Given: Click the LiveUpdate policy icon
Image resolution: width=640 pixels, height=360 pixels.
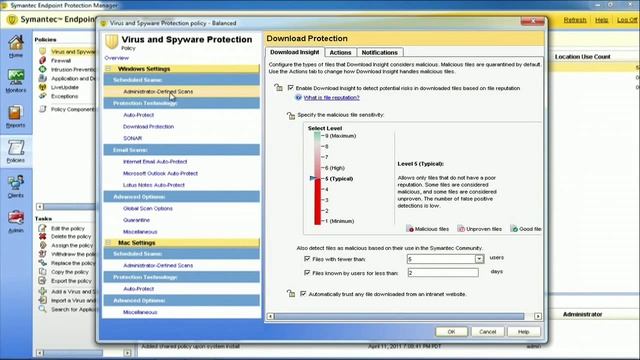Looking at the screenshot, I should tap(43, 87).
